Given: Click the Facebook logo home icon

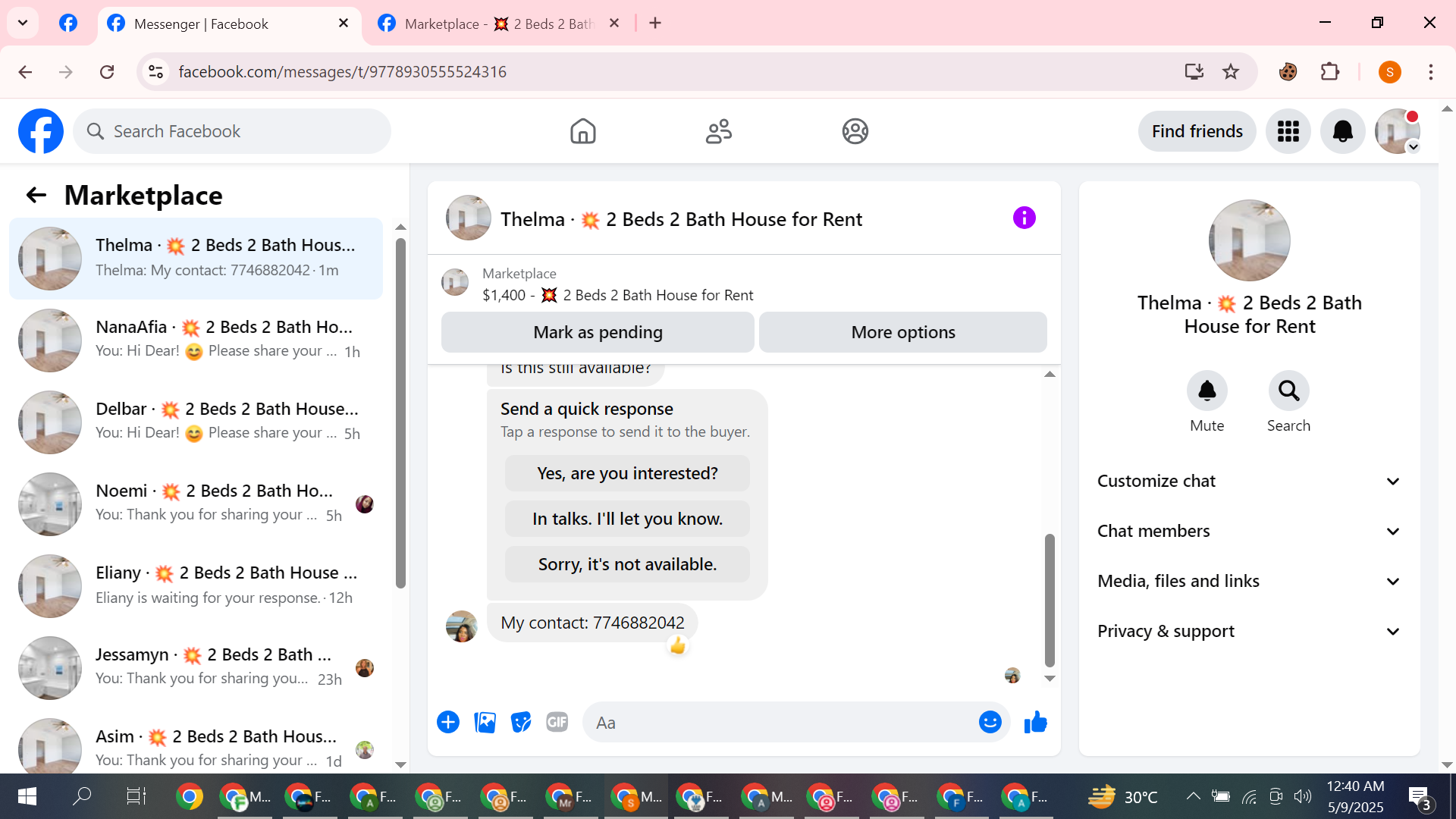Looking at the screenshot, I should 41,131.
